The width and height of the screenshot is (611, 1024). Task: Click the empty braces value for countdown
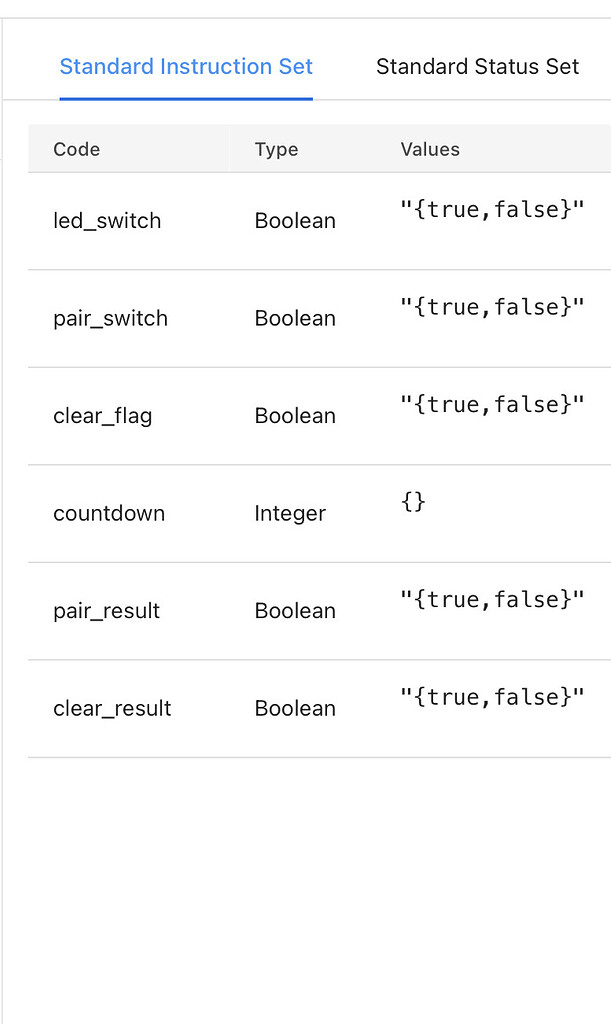(x=411, y=502)
